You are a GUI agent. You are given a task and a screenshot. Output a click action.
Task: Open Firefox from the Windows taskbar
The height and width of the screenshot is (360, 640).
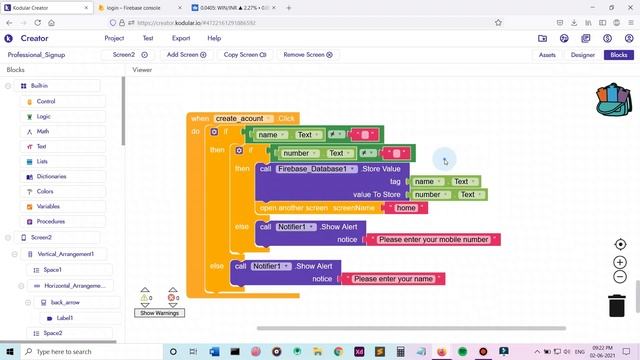click(x=442, y=351)
